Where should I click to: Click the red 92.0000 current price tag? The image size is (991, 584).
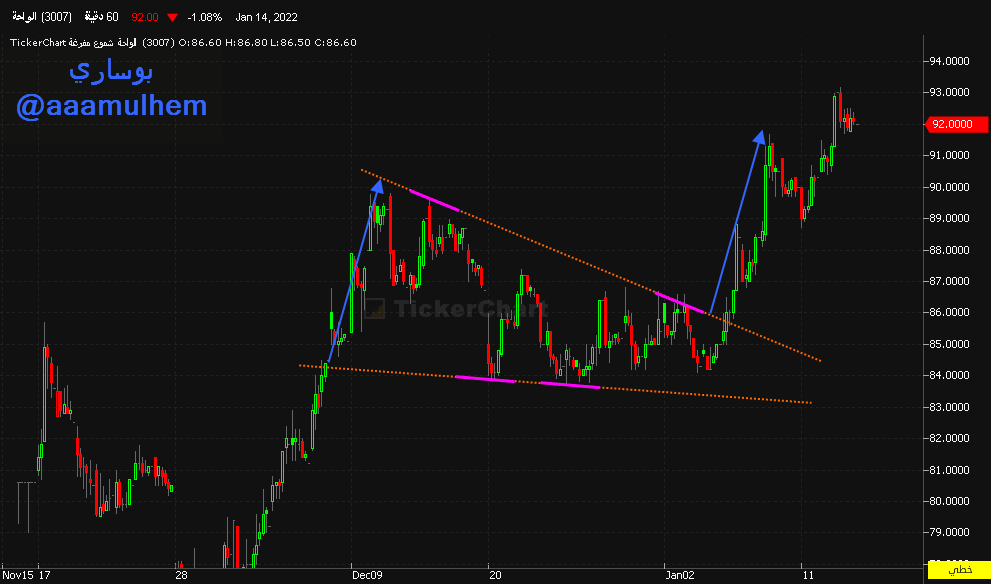tap(956, 125)
